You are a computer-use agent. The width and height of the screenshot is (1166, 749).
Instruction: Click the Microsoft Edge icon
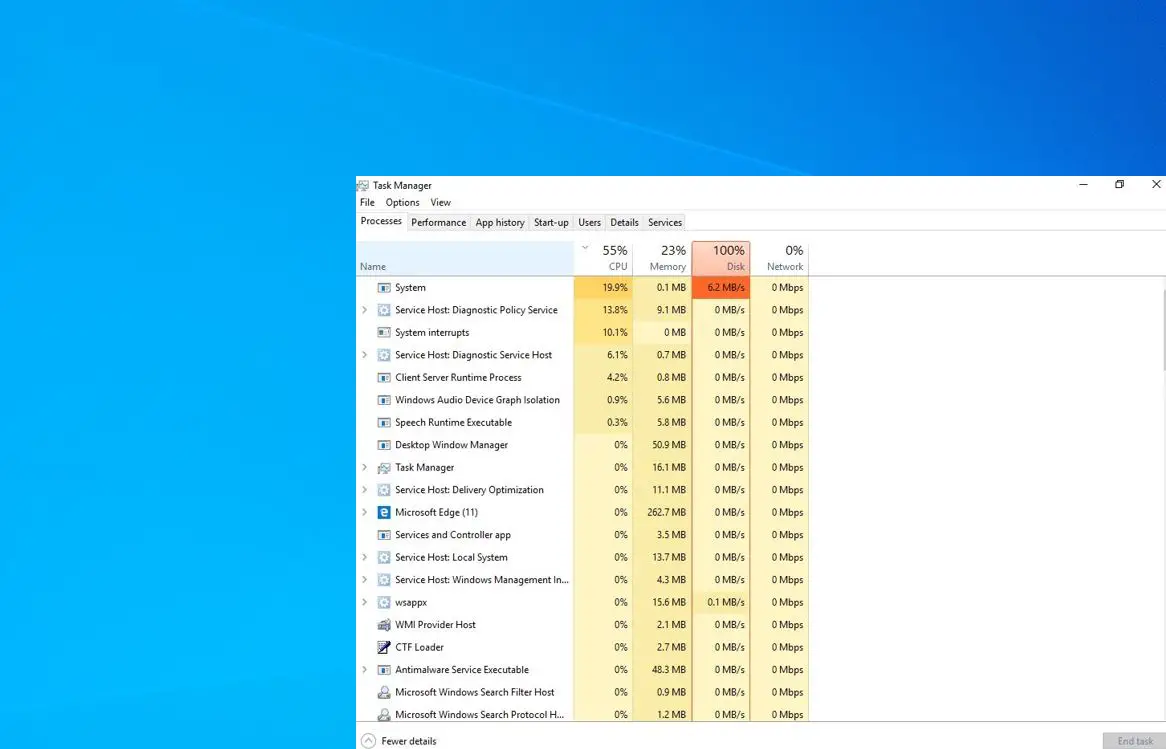(384, 512)
